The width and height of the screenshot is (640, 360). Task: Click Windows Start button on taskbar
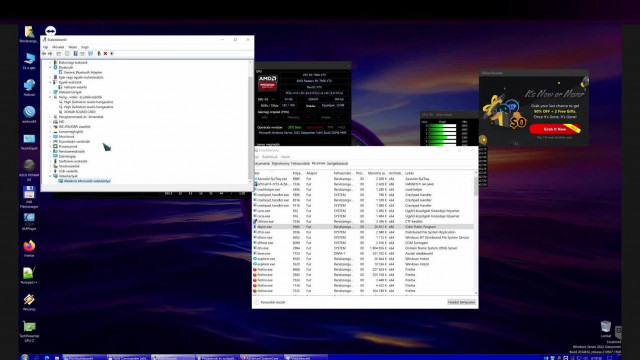pos(24,357)
